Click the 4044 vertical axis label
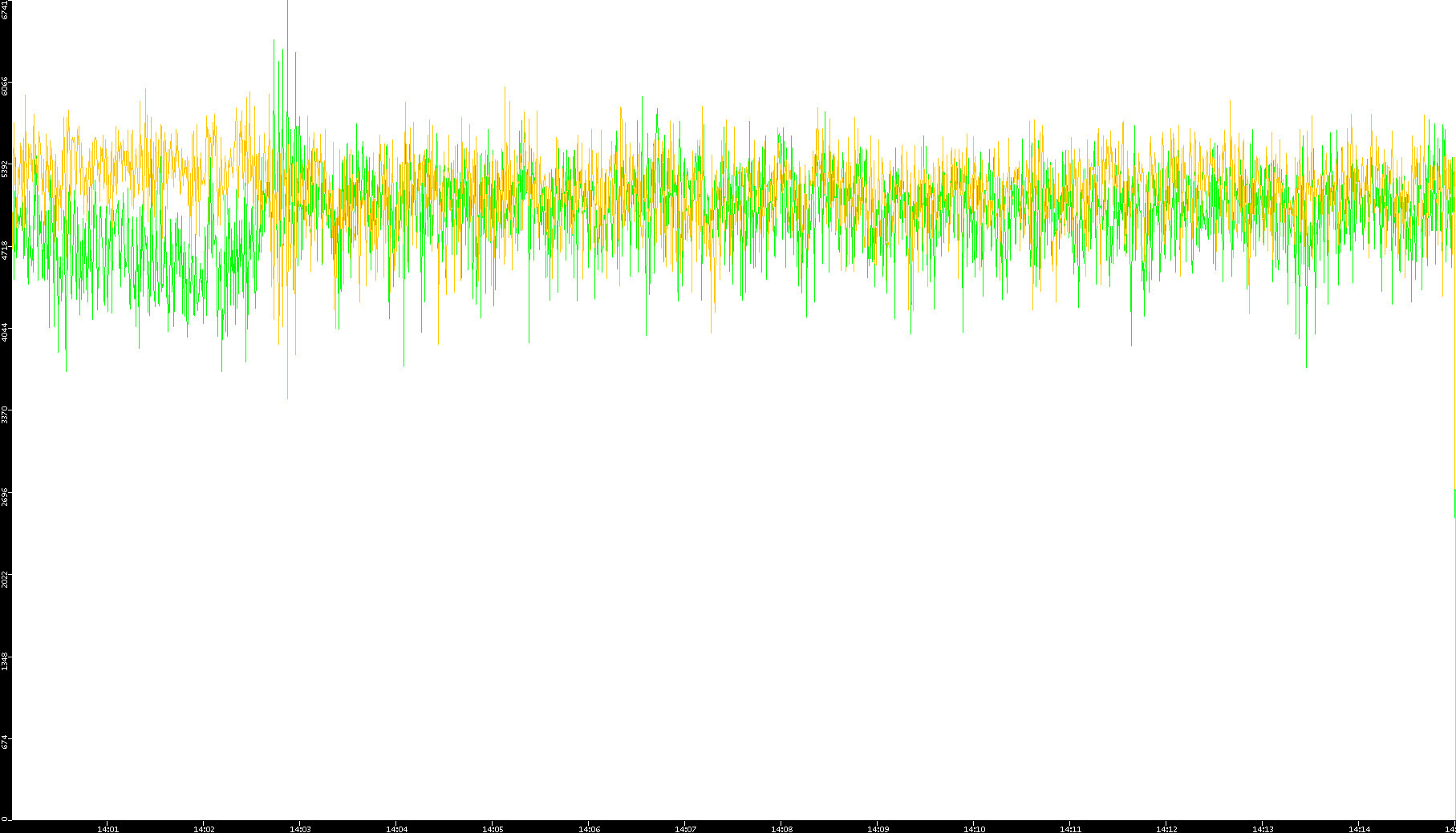 pos(6,332)
